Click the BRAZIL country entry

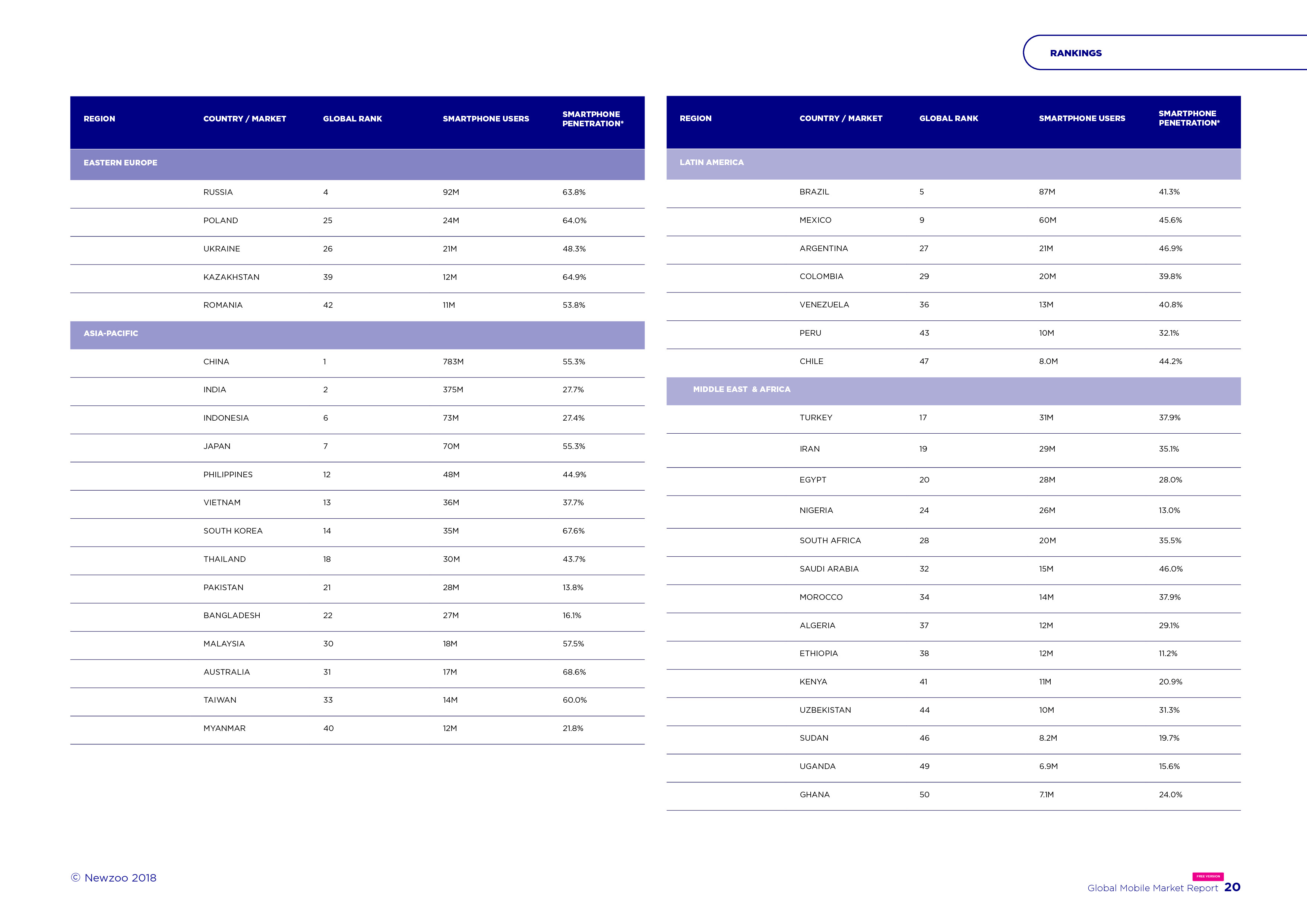click(x=814, y=192)
